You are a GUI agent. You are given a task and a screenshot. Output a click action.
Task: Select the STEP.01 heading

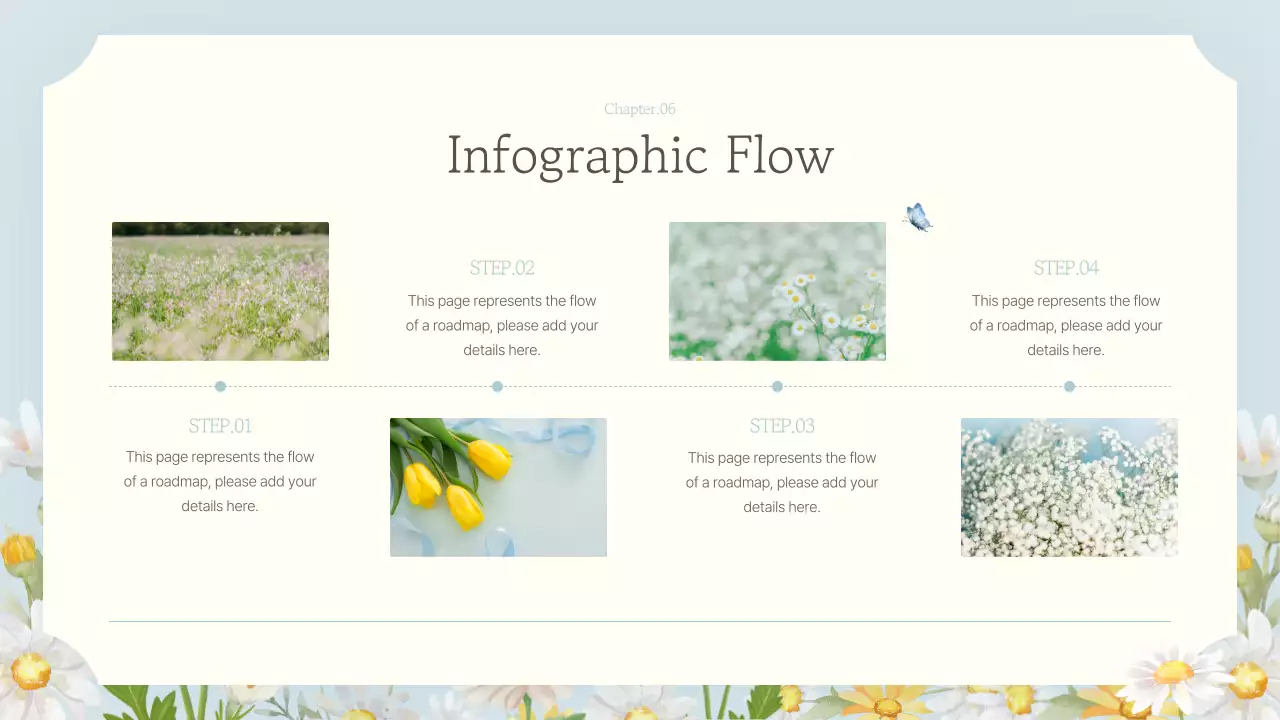tap(220, 426)
